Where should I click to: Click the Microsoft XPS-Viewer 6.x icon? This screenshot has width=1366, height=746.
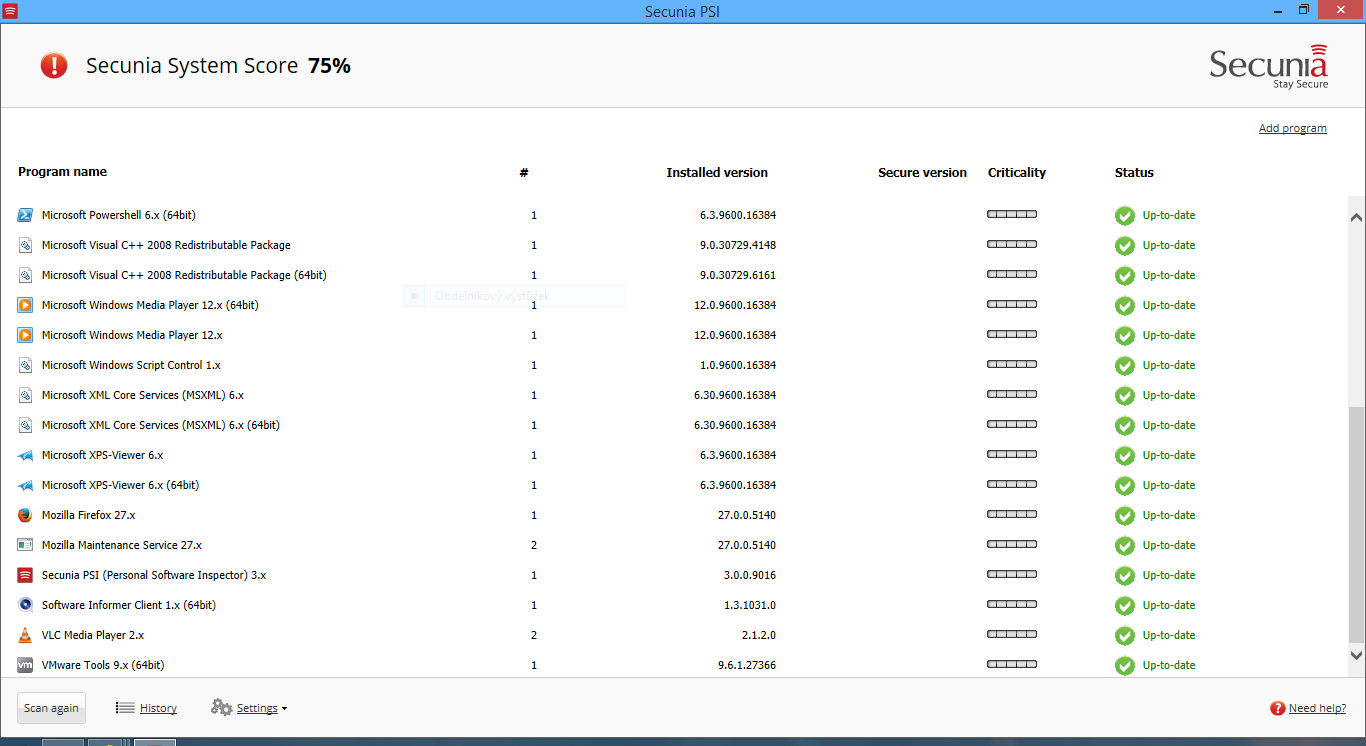[x=25, y=455]
